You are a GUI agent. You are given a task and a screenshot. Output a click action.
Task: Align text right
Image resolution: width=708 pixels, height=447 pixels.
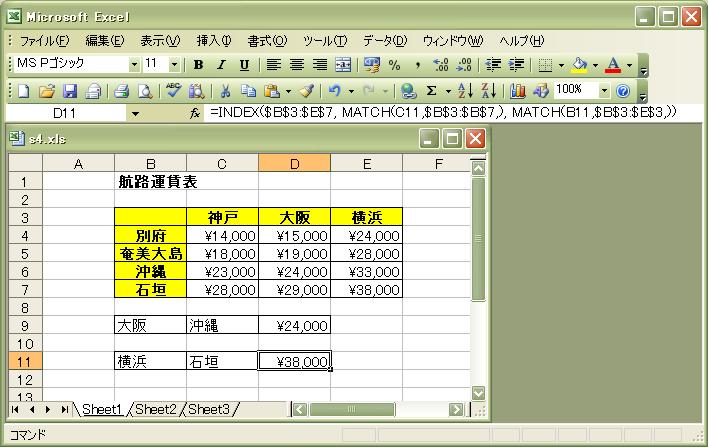pos(320,65)
